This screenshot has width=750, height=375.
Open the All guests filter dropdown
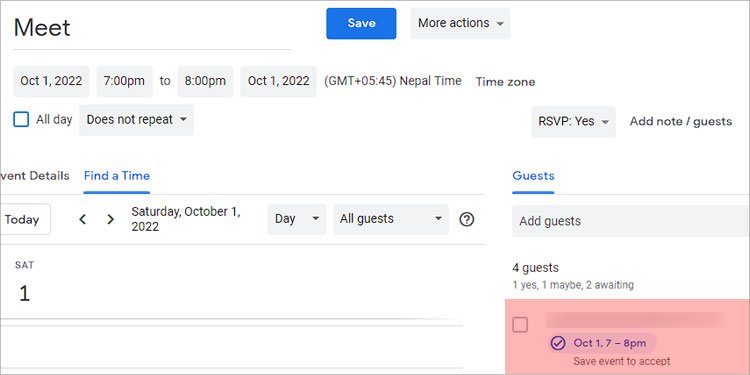(x=391, y=219)
